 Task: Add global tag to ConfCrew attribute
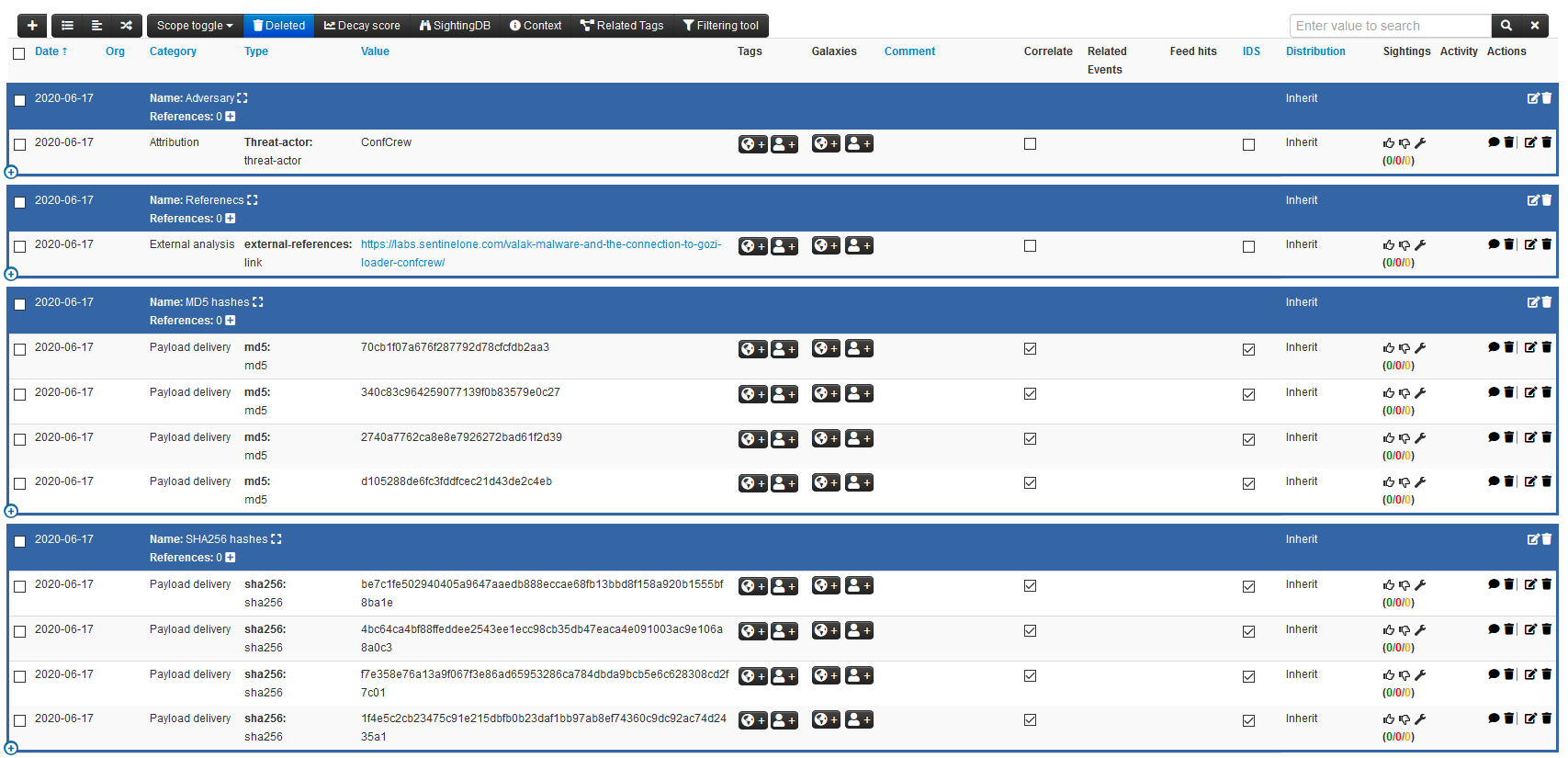tap(752, 144)
